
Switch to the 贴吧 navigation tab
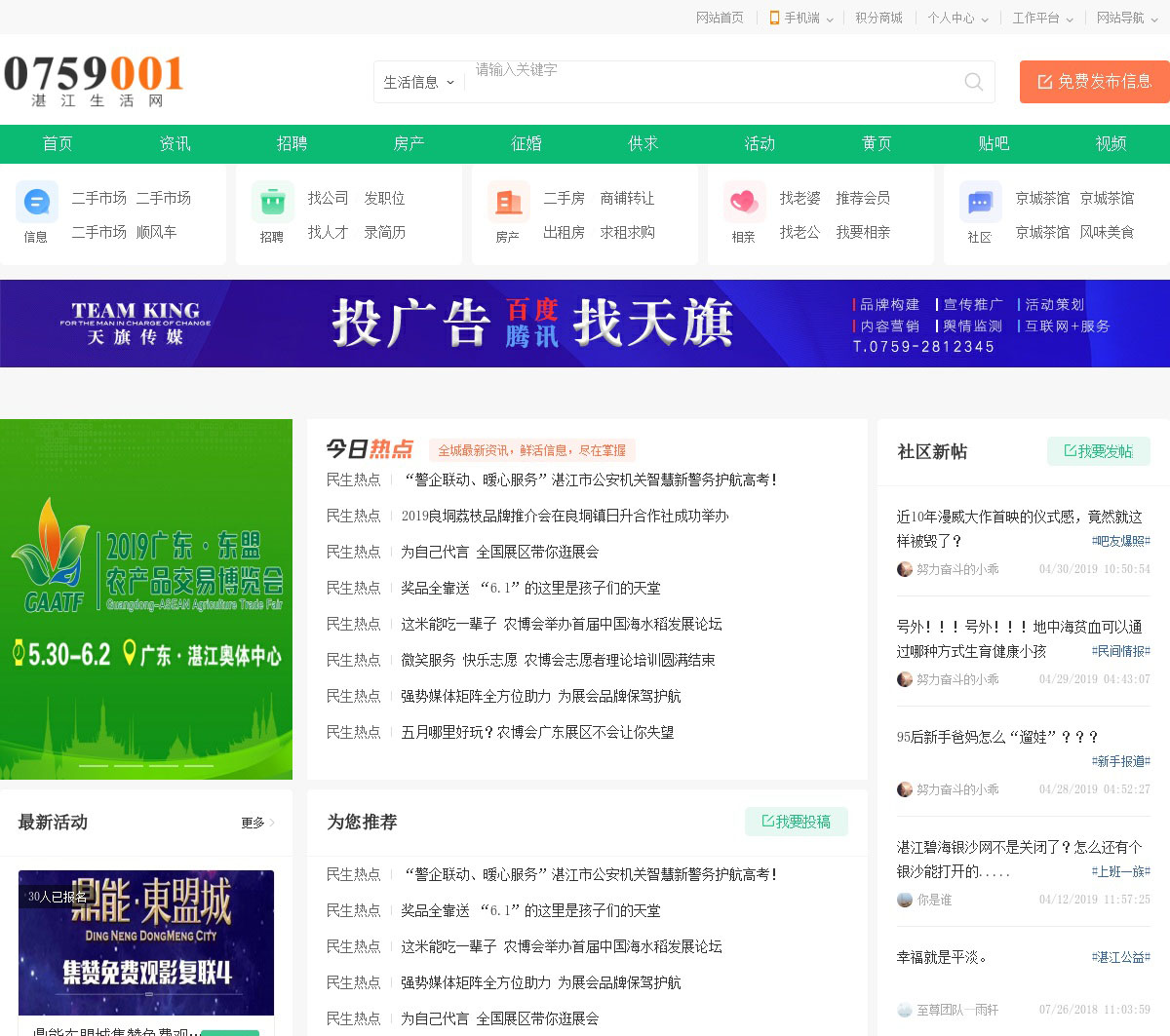pos(994,143)
